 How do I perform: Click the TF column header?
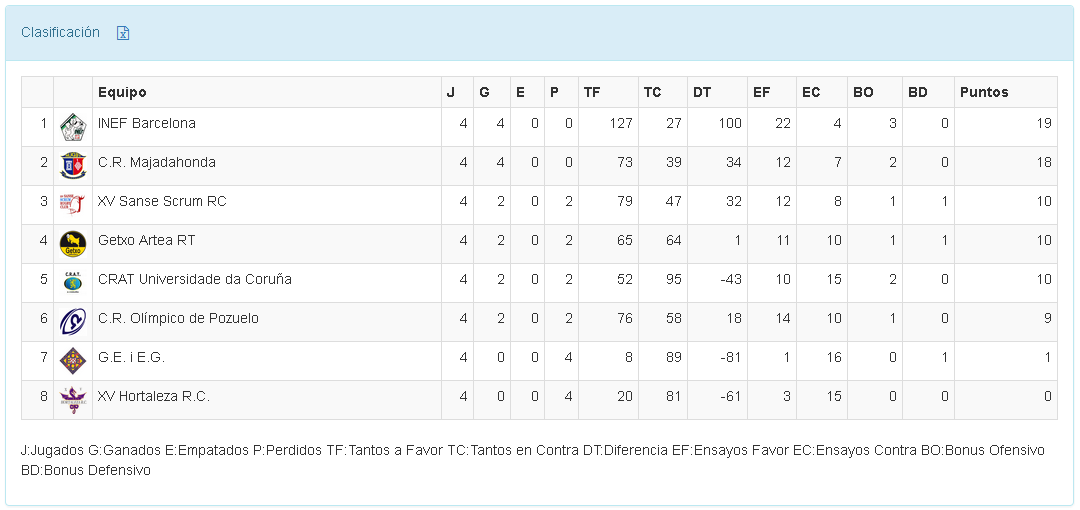pos(592,92)
